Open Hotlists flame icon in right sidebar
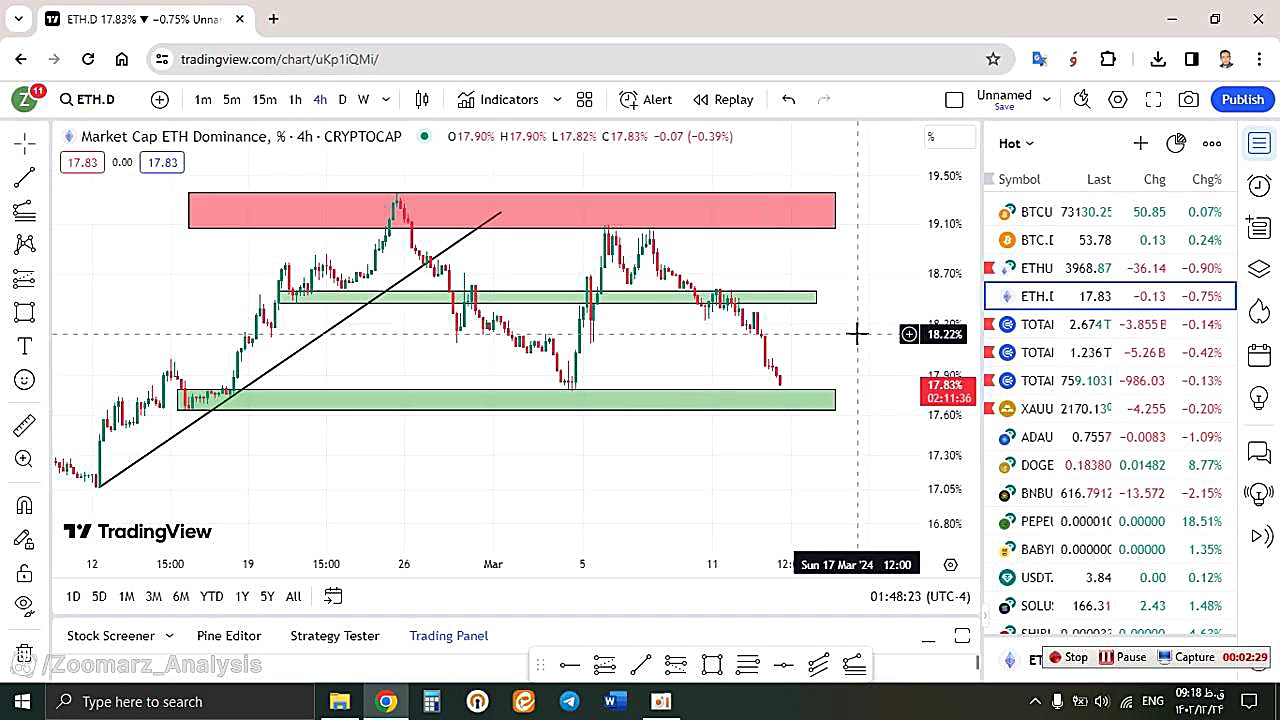Viewport: 1280px width, 720px height. (1259, 312)
